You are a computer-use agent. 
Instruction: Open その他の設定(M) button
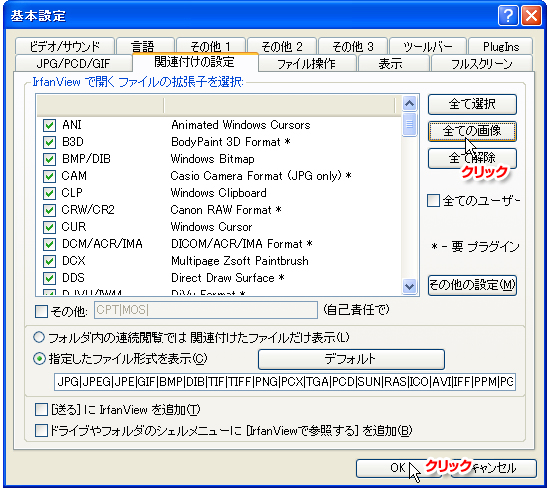click(x=472, y=285)
